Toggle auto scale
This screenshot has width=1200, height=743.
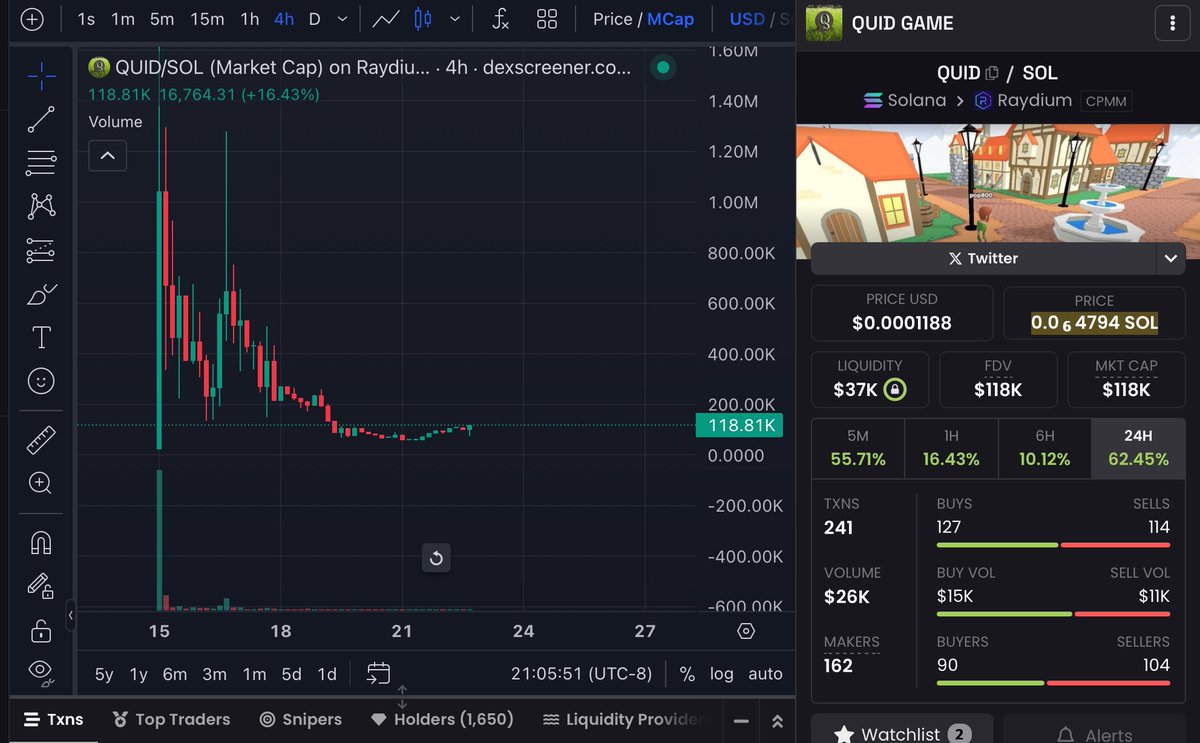(x=766, y=674)
